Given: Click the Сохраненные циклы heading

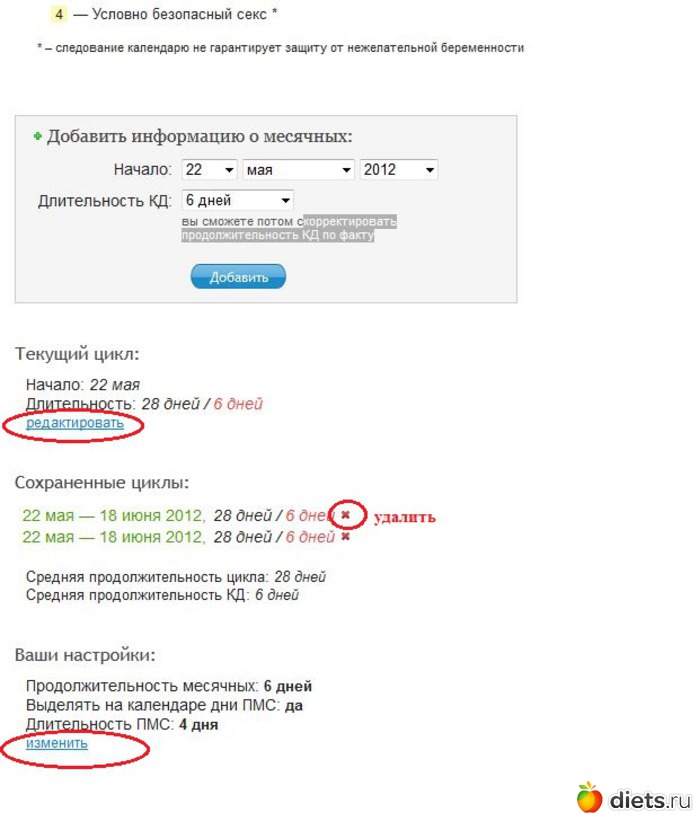Looking at the screenshot, I should [102, 482].
